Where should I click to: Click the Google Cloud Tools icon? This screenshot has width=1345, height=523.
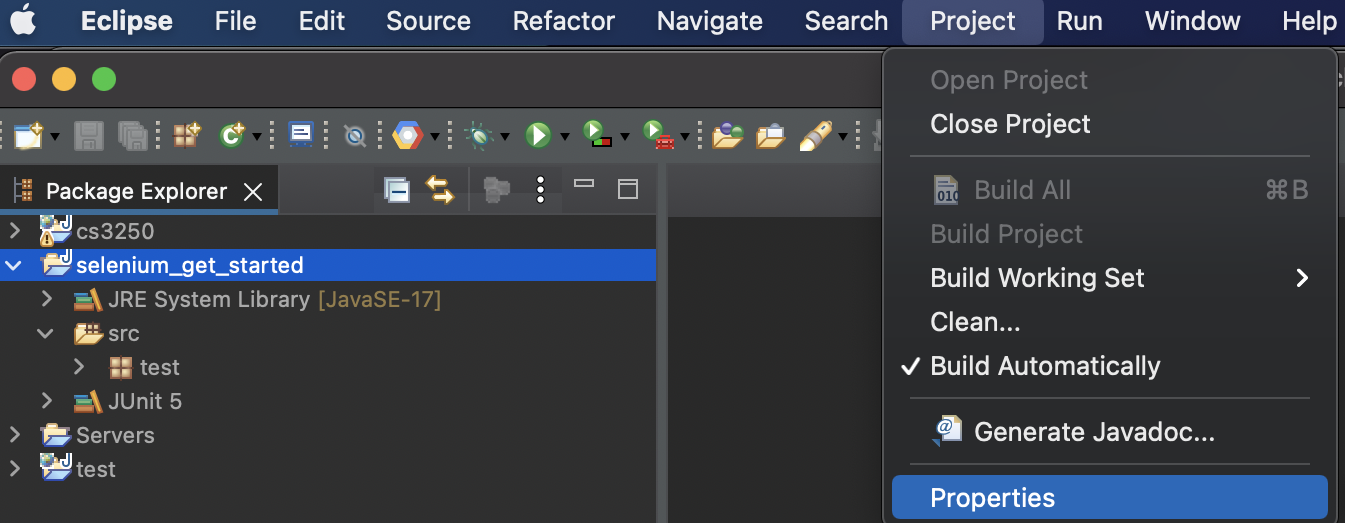(x=407, y=135)
